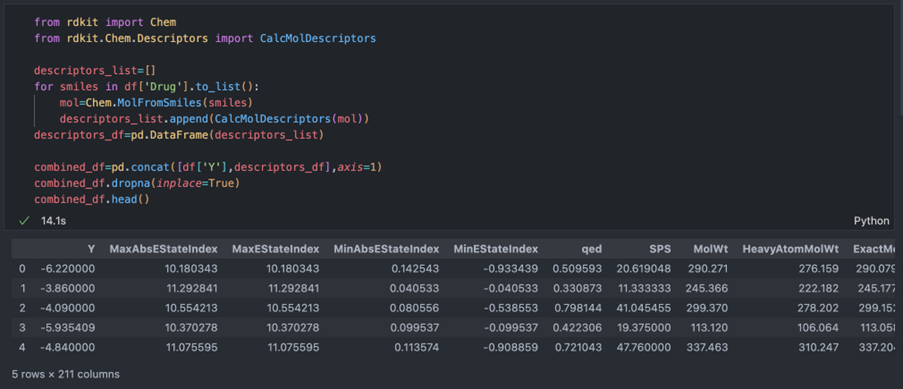Click the row index 0 label
This screenshot has height=389, width=903.
pos(22,269)
